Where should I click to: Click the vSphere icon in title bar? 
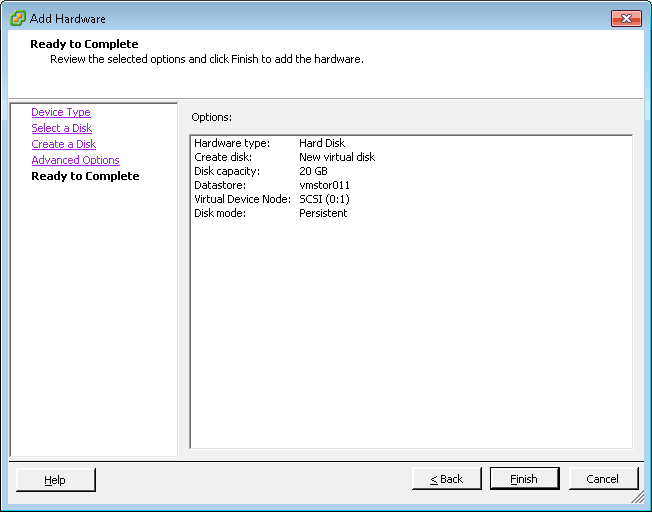tap(18, 18)
